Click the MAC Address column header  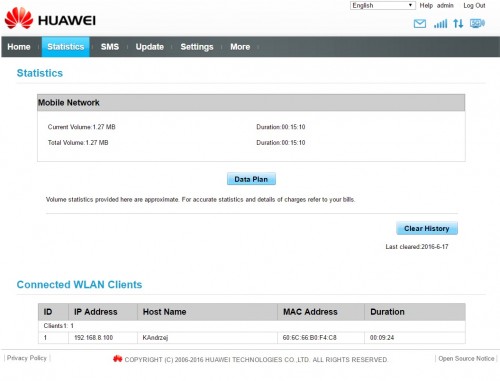click(321, 312)
